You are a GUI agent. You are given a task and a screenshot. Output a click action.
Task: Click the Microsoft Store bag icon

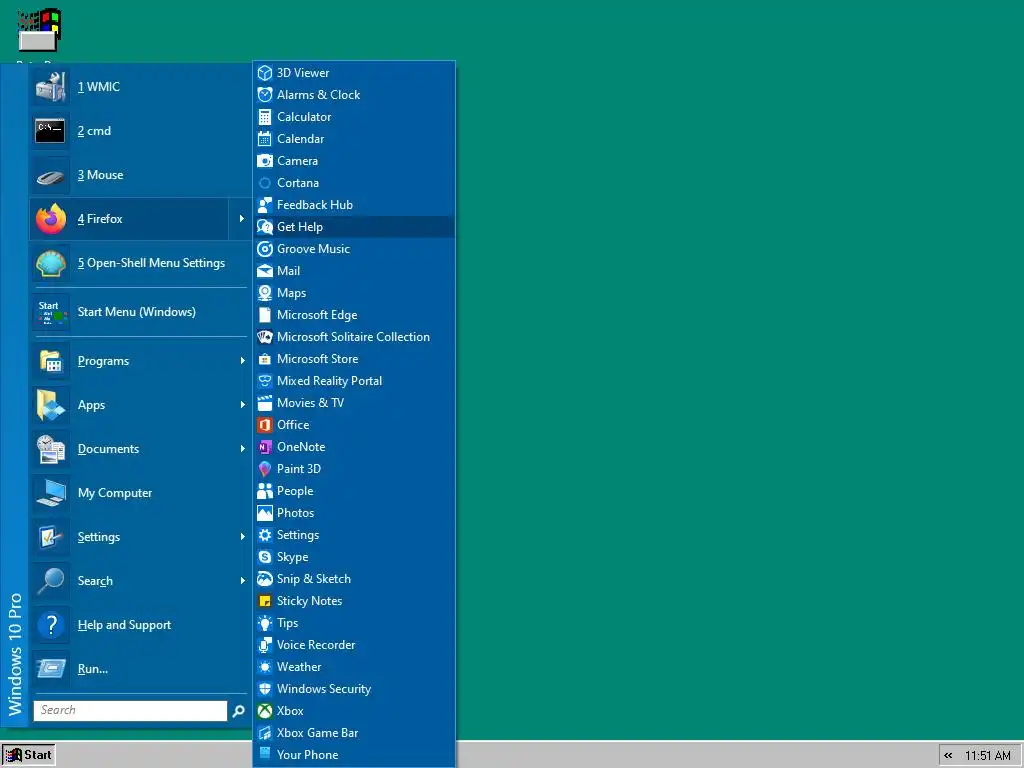(x=264, y=359)
